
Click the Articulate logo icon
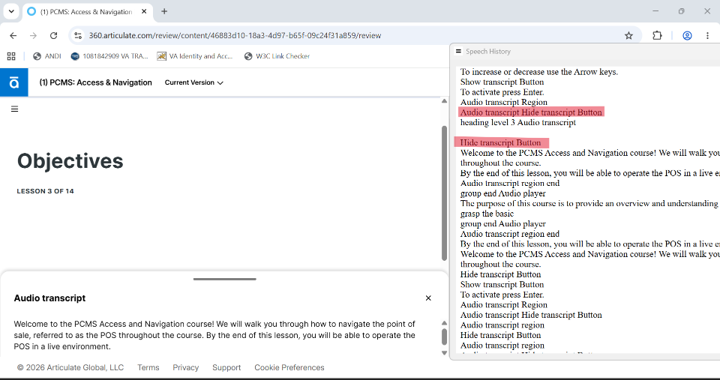[x=14, y=83]
